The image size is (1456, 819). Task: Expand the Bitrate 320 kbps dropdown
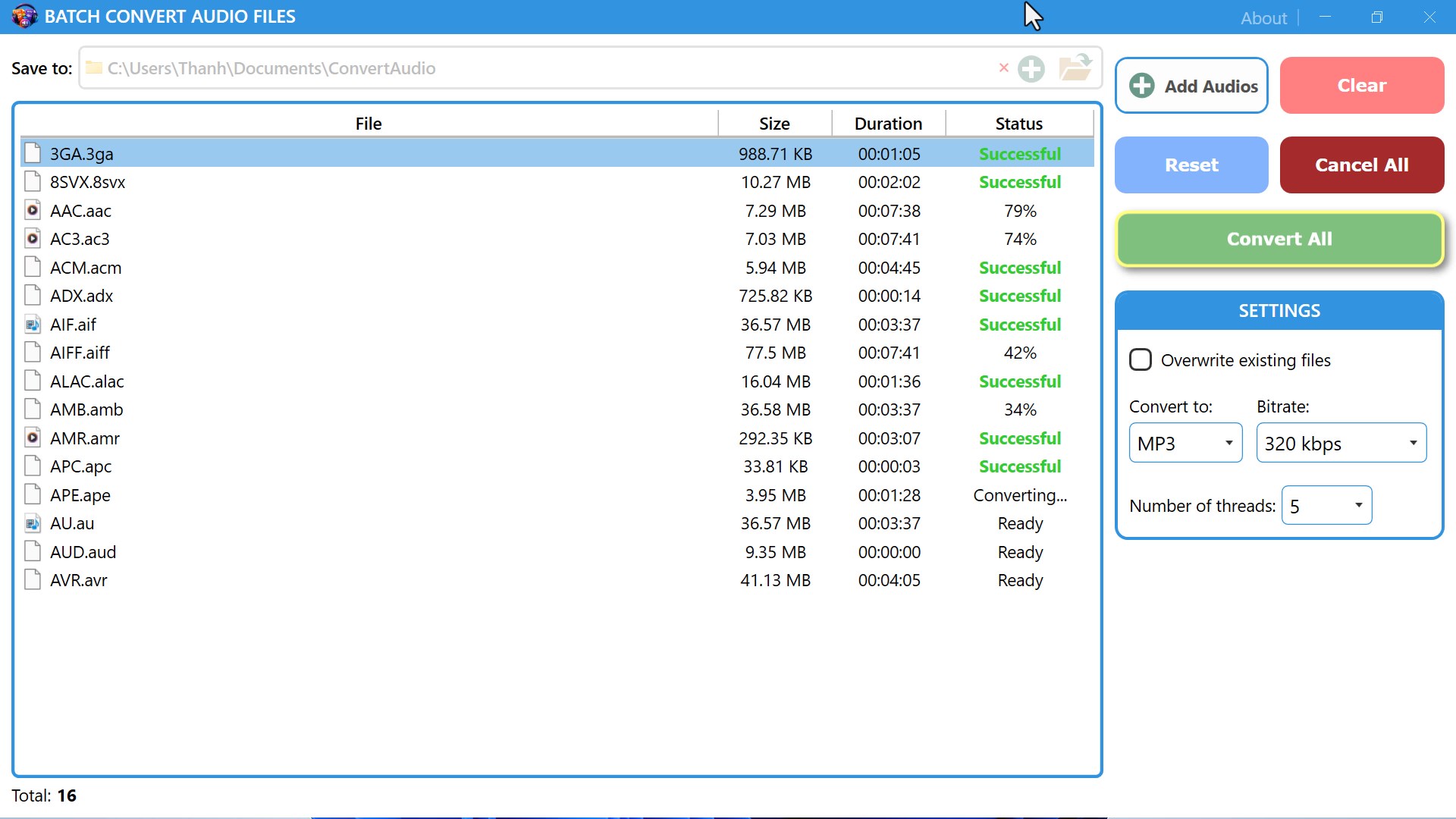[1341, 443]
